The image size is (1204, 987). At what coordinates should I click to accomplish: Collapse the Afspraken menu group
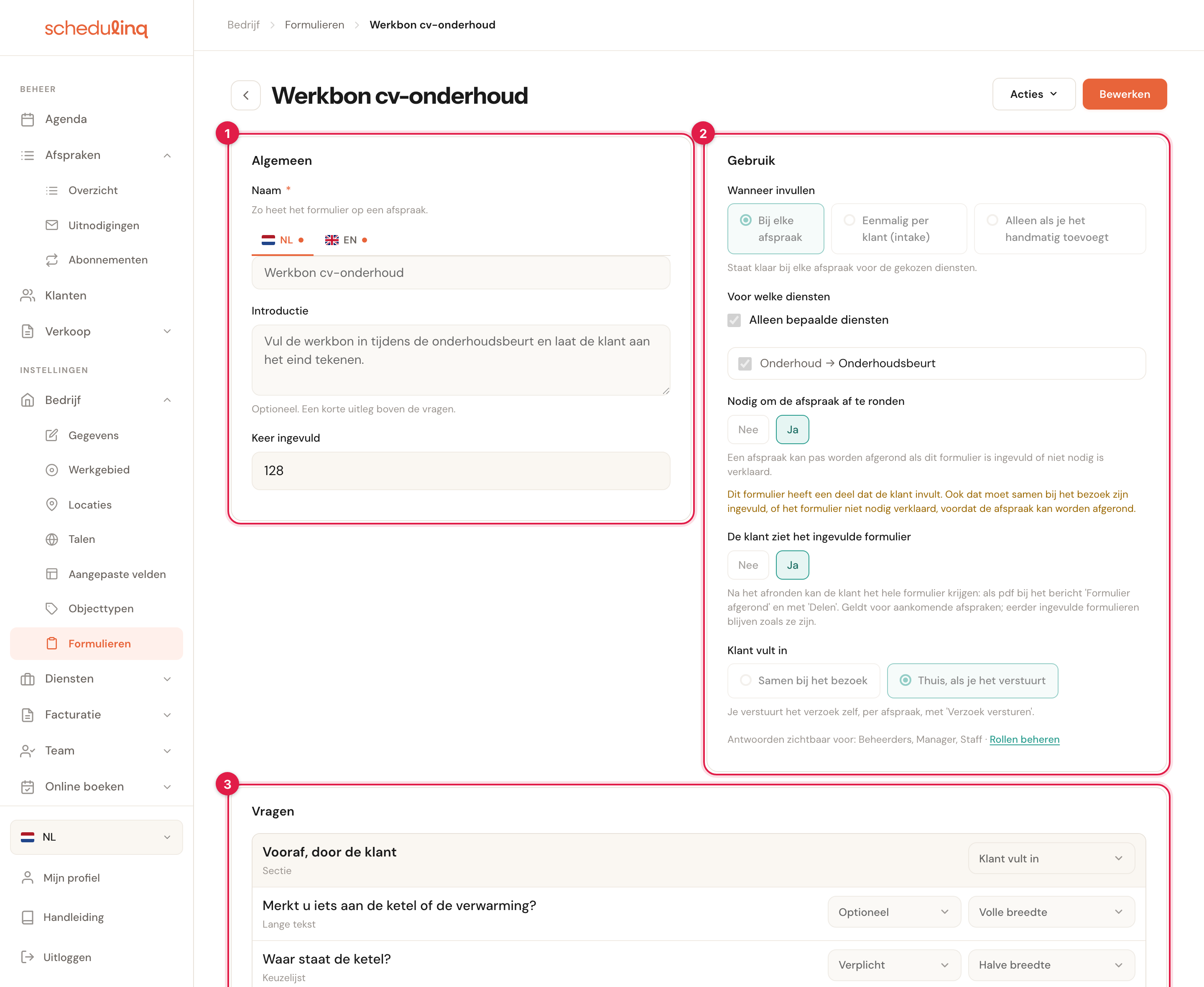[x=167, y=155]
